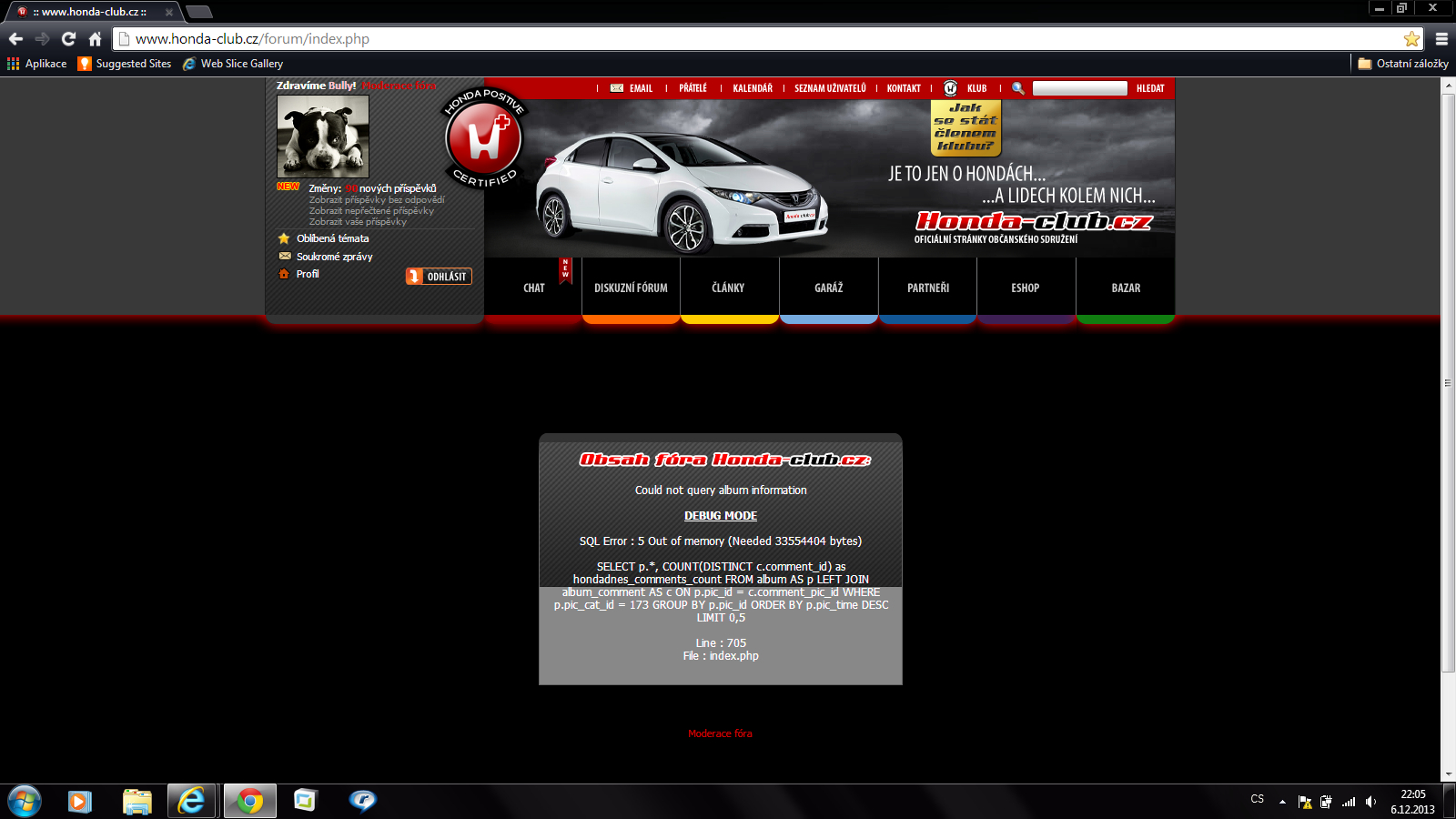Open the Windows Start menu orb
This screenshot has width=1456, height=819.
[25, 801]
